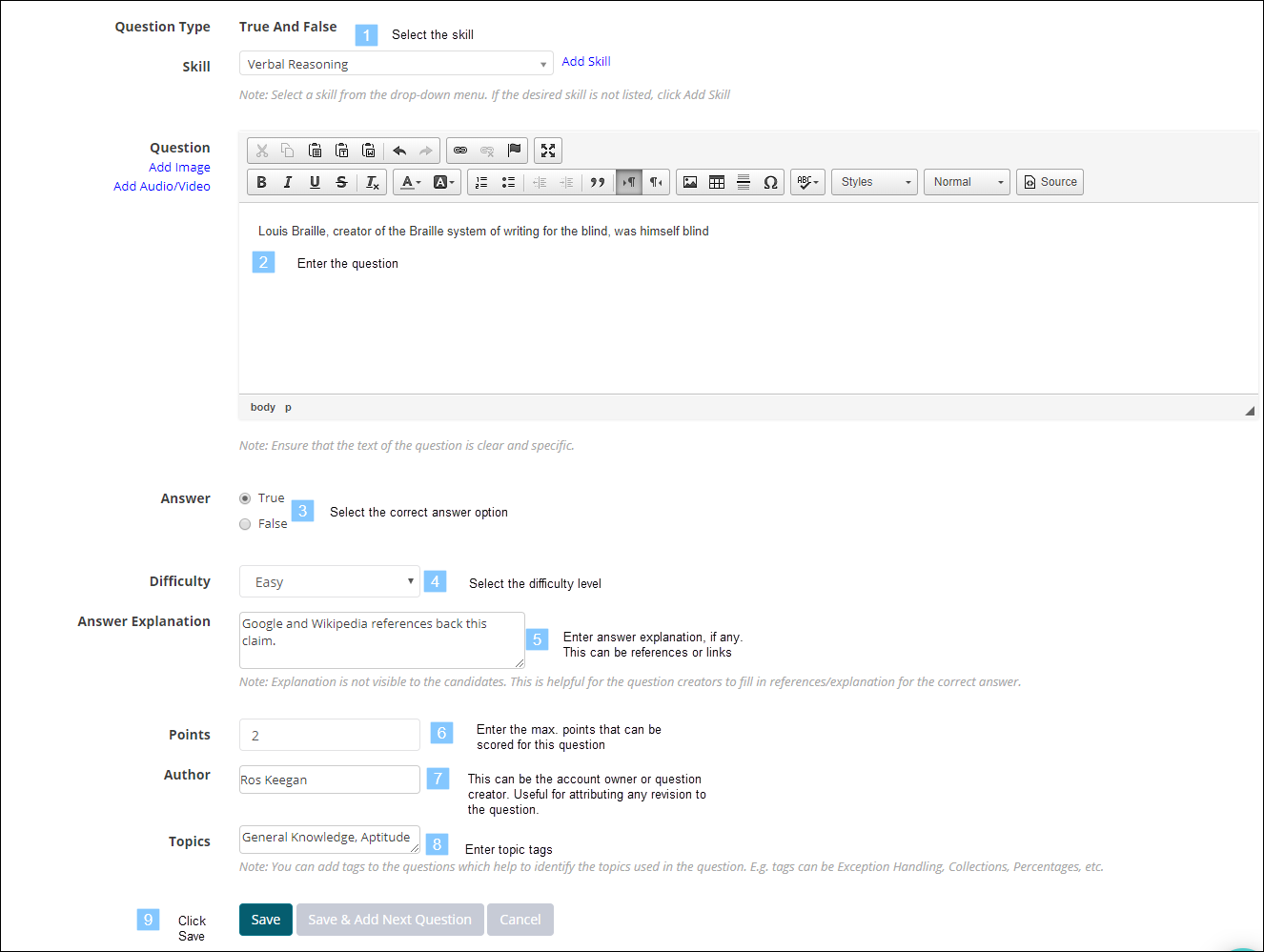Insert a special character with Omega icon
1264x952 pixels.
770,182
